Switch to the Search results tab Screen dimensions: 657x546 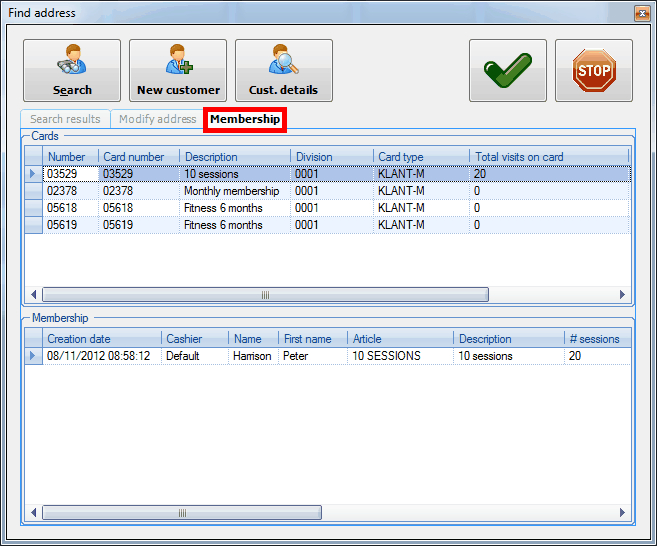[x=65, y=119]
